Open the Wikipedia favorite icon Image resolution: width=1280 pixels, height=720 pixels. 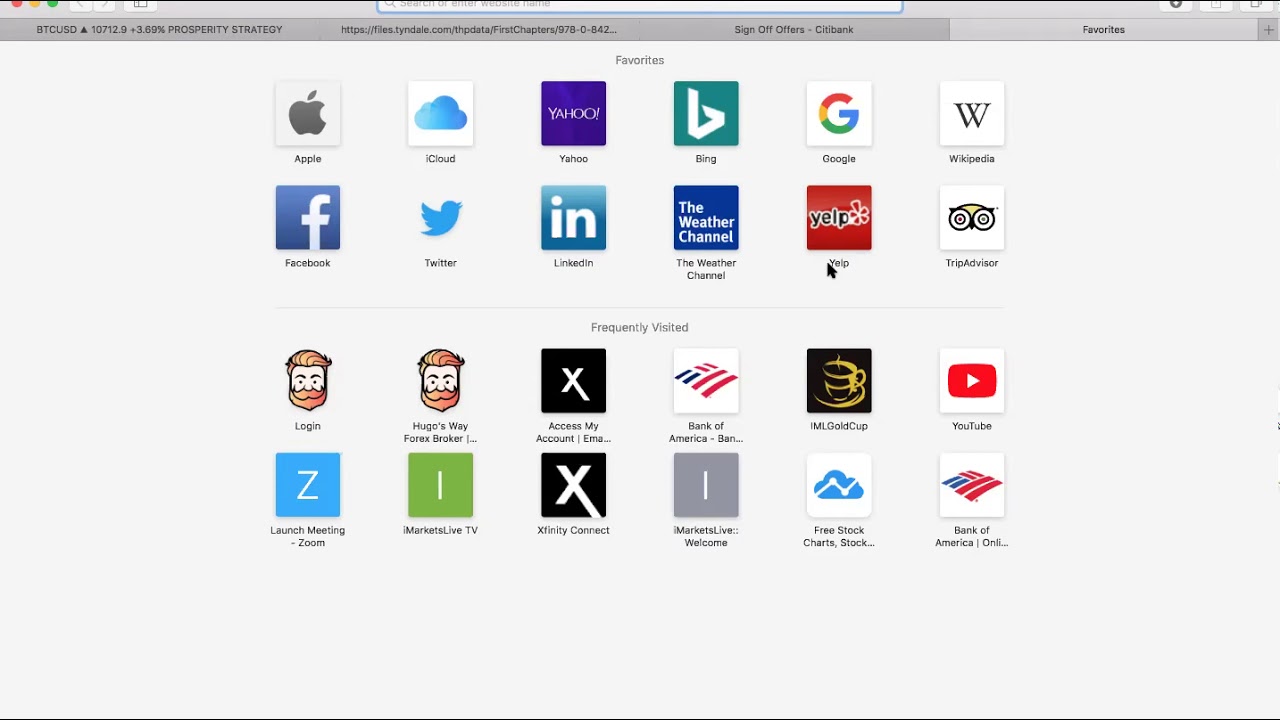pos(972,113)
